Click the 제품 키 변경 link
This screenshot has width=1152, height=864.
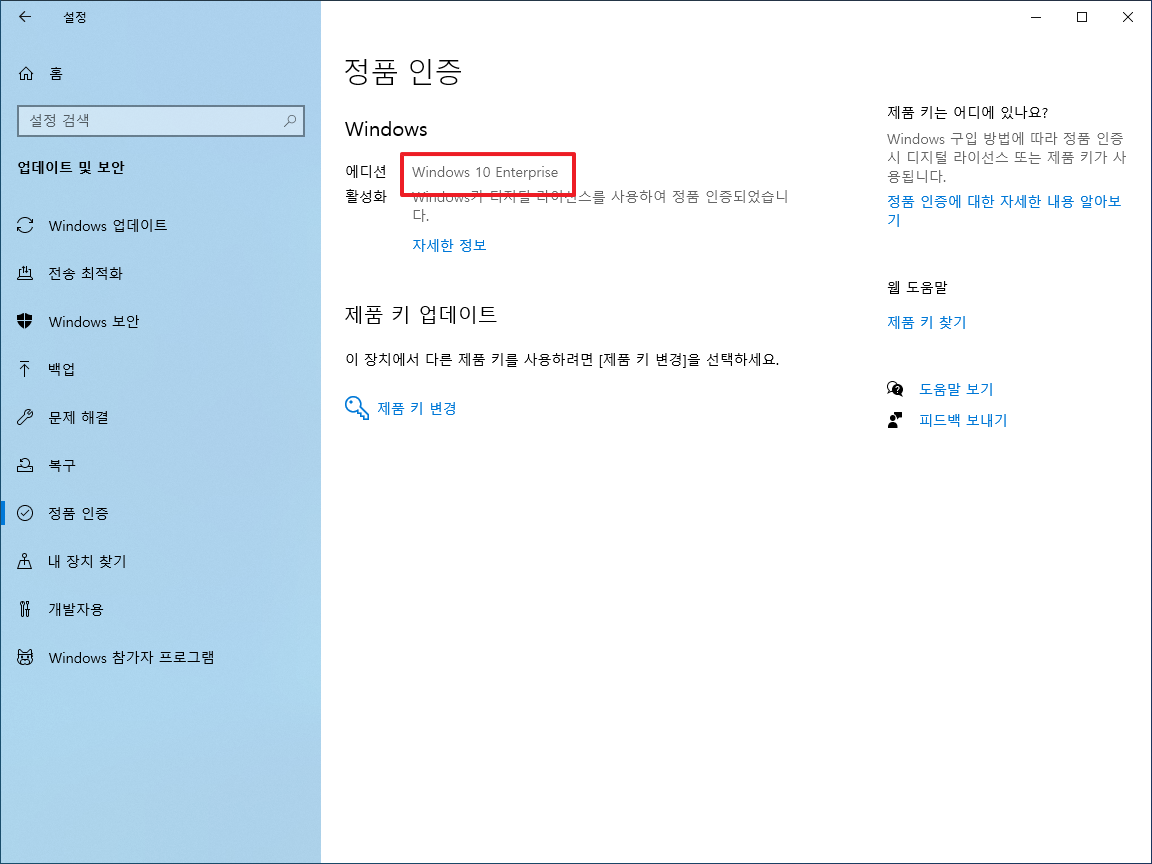point(417,408)
